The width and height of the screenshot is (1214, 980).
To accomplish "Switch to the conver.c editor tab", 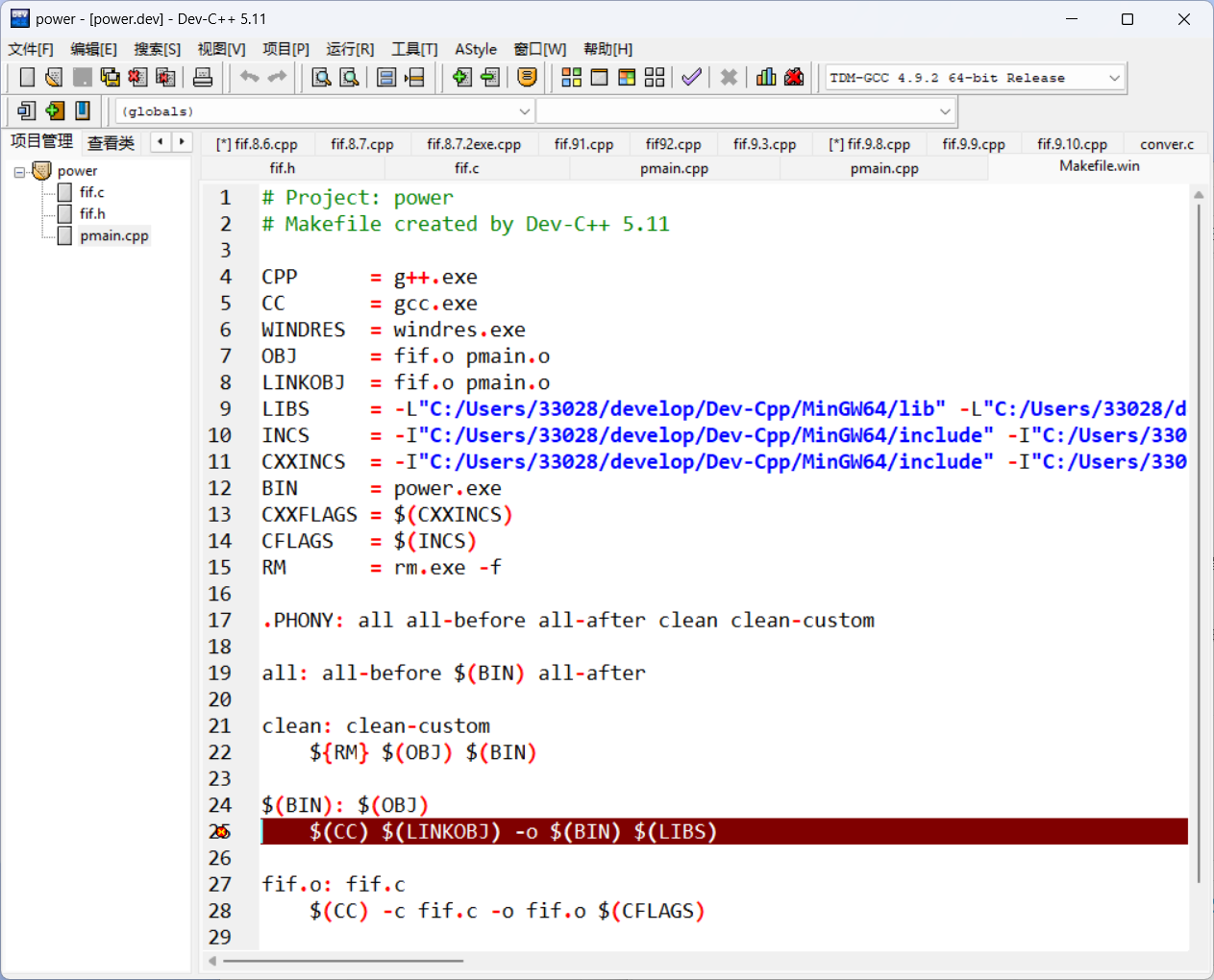I will pos(1166,144).
